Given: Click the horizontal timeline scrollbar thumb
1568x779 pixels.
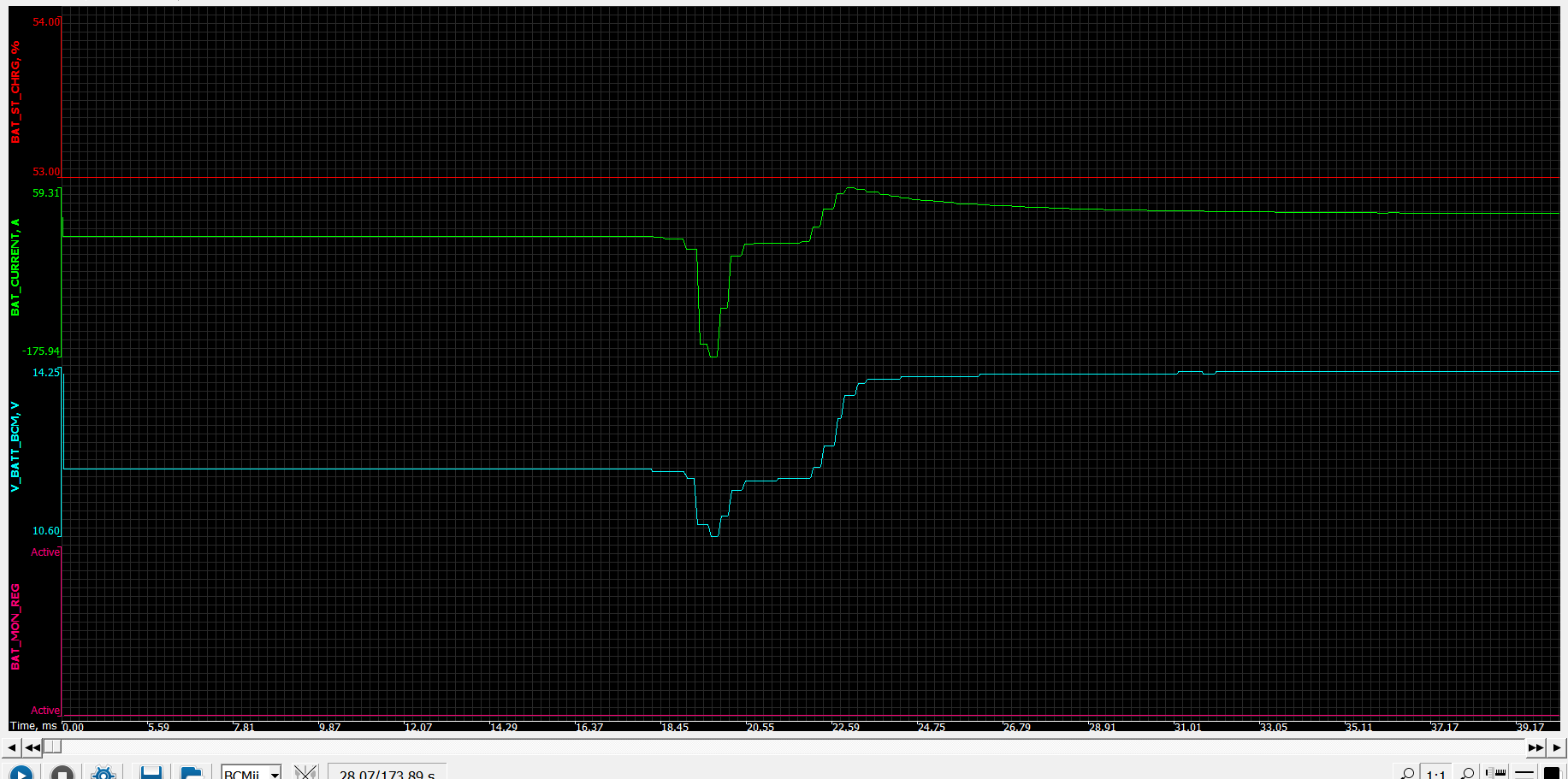Looking at the screenshot, I should (52, 747).
